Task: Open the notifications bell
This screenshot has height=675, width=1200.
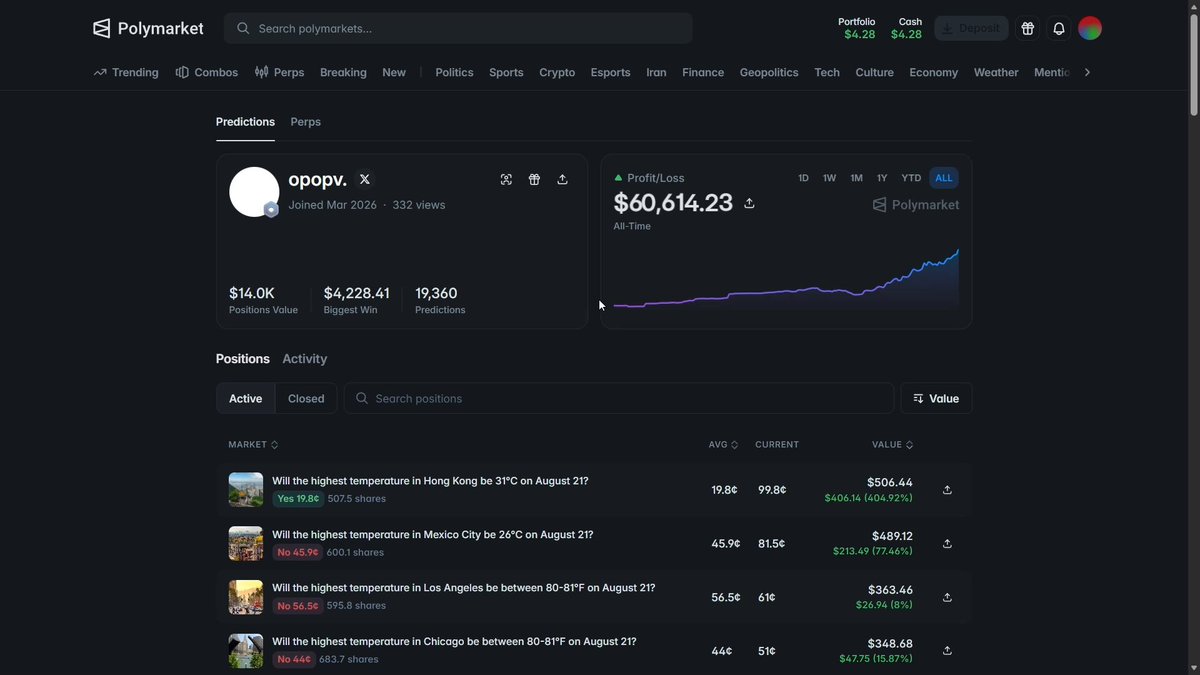Action: [1059, 28]
